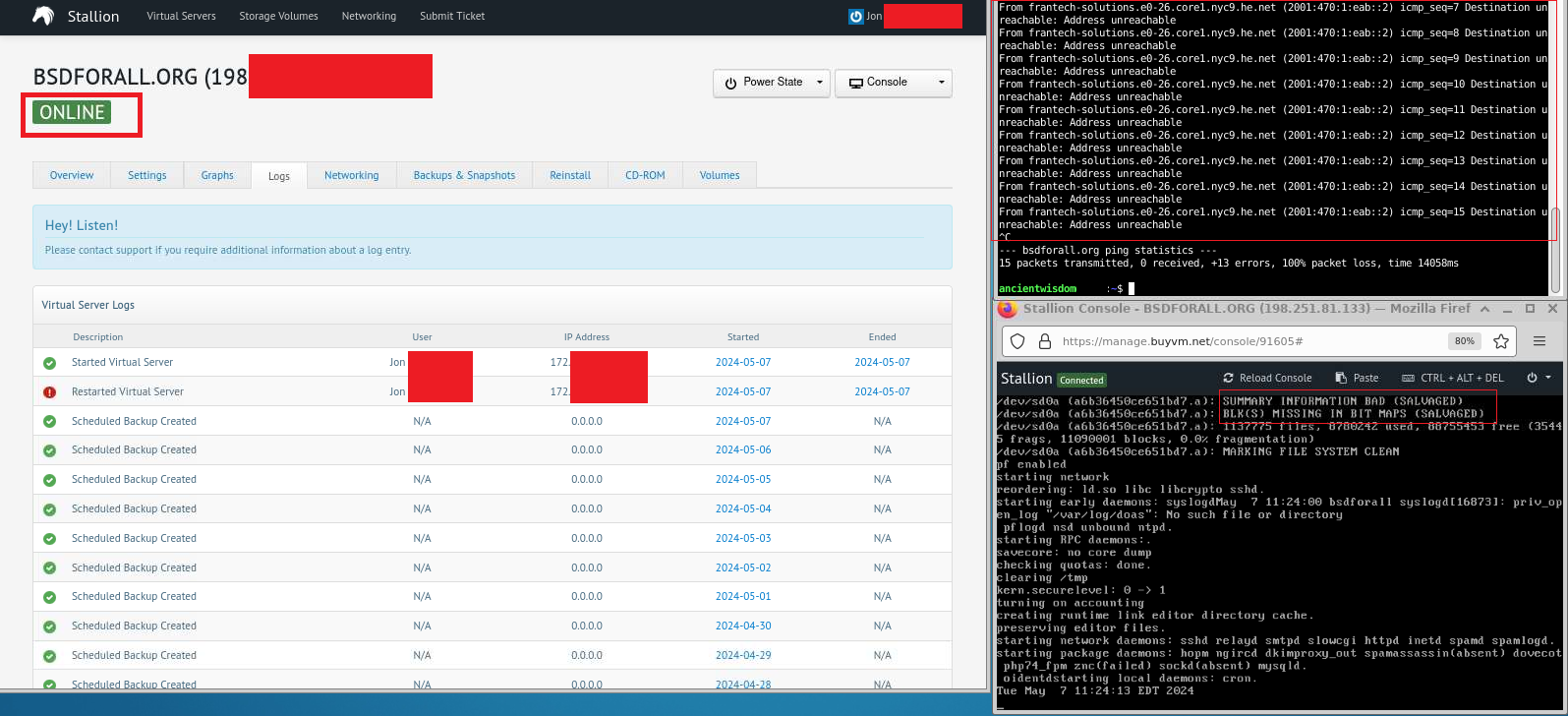Open the console power menu dropdown

(1539, 378)
